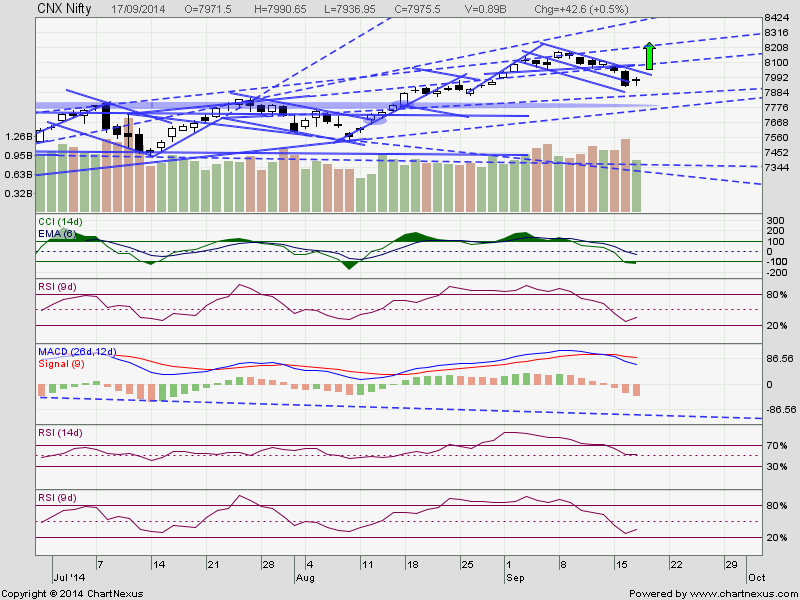Viewport: 800px width, 600px height.
Task: Click the 200 level on CCI axis
Action: (776, 231)
